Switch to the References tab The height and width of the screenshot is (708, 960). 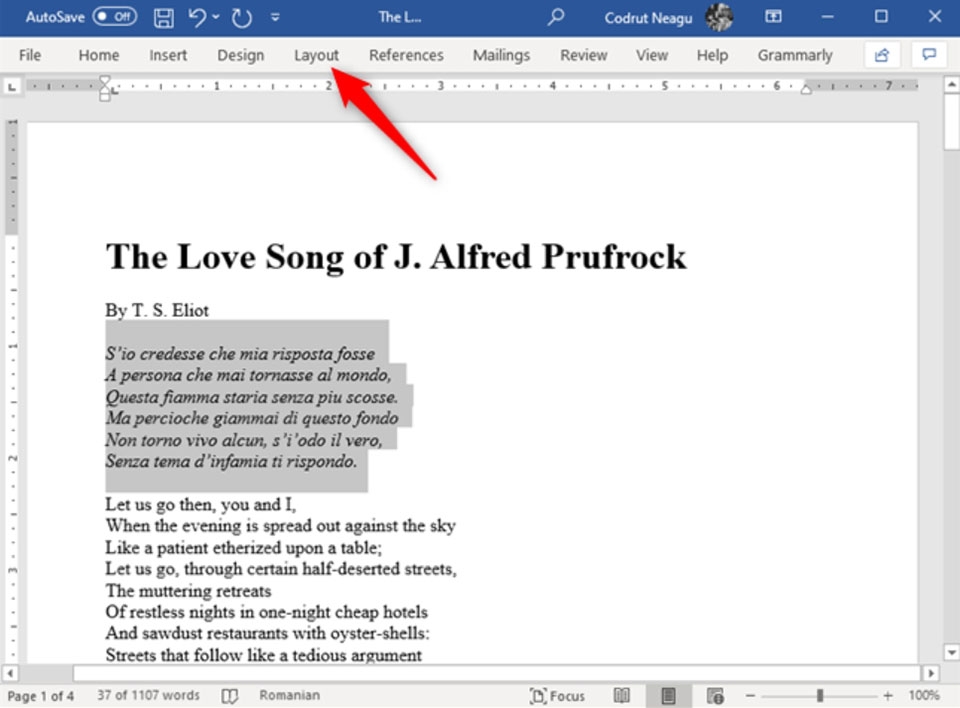coord(406,55)
